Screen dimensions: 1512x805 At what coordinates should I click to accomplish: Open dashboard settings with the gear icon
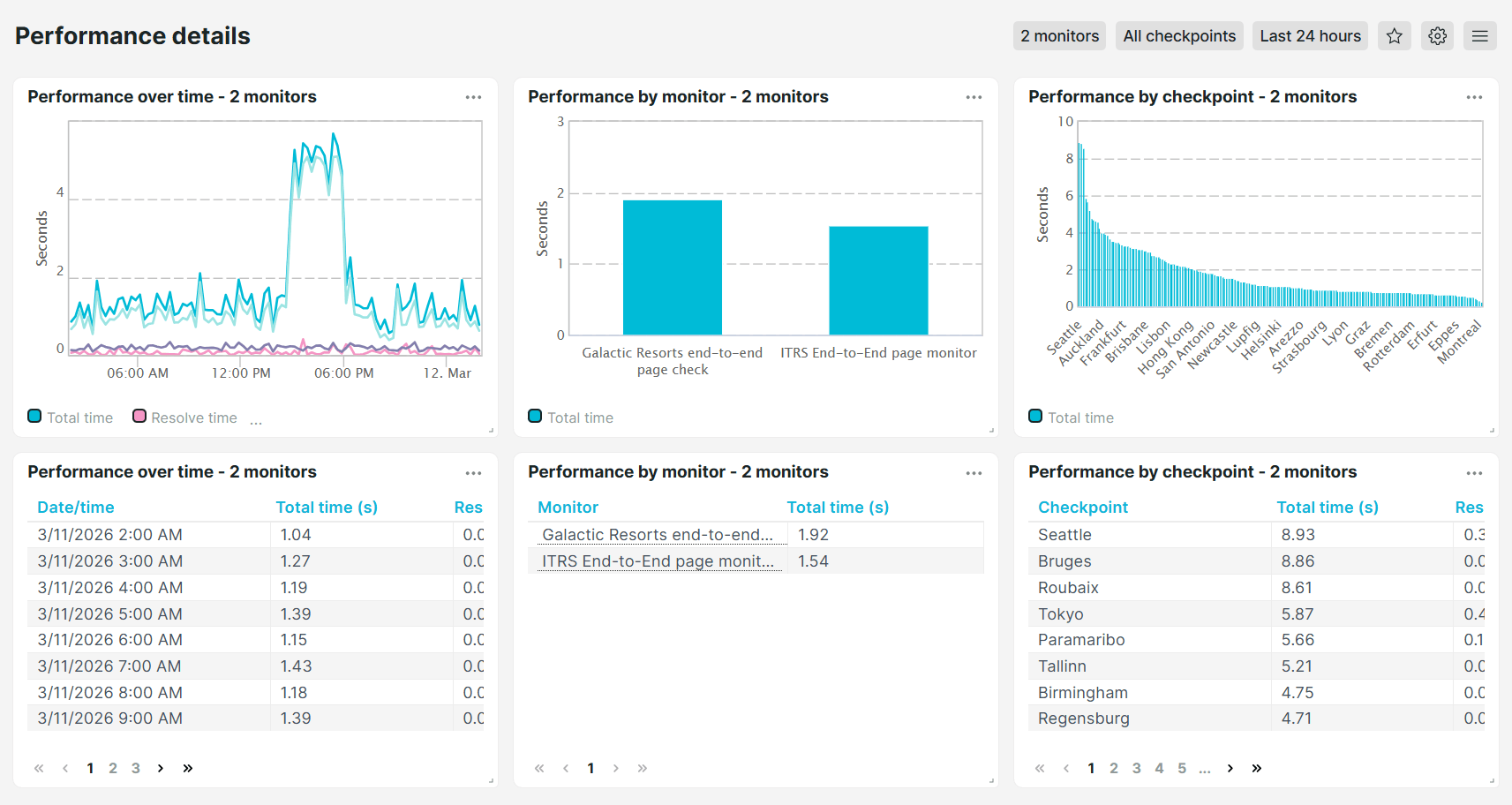tap(1437, 35)
